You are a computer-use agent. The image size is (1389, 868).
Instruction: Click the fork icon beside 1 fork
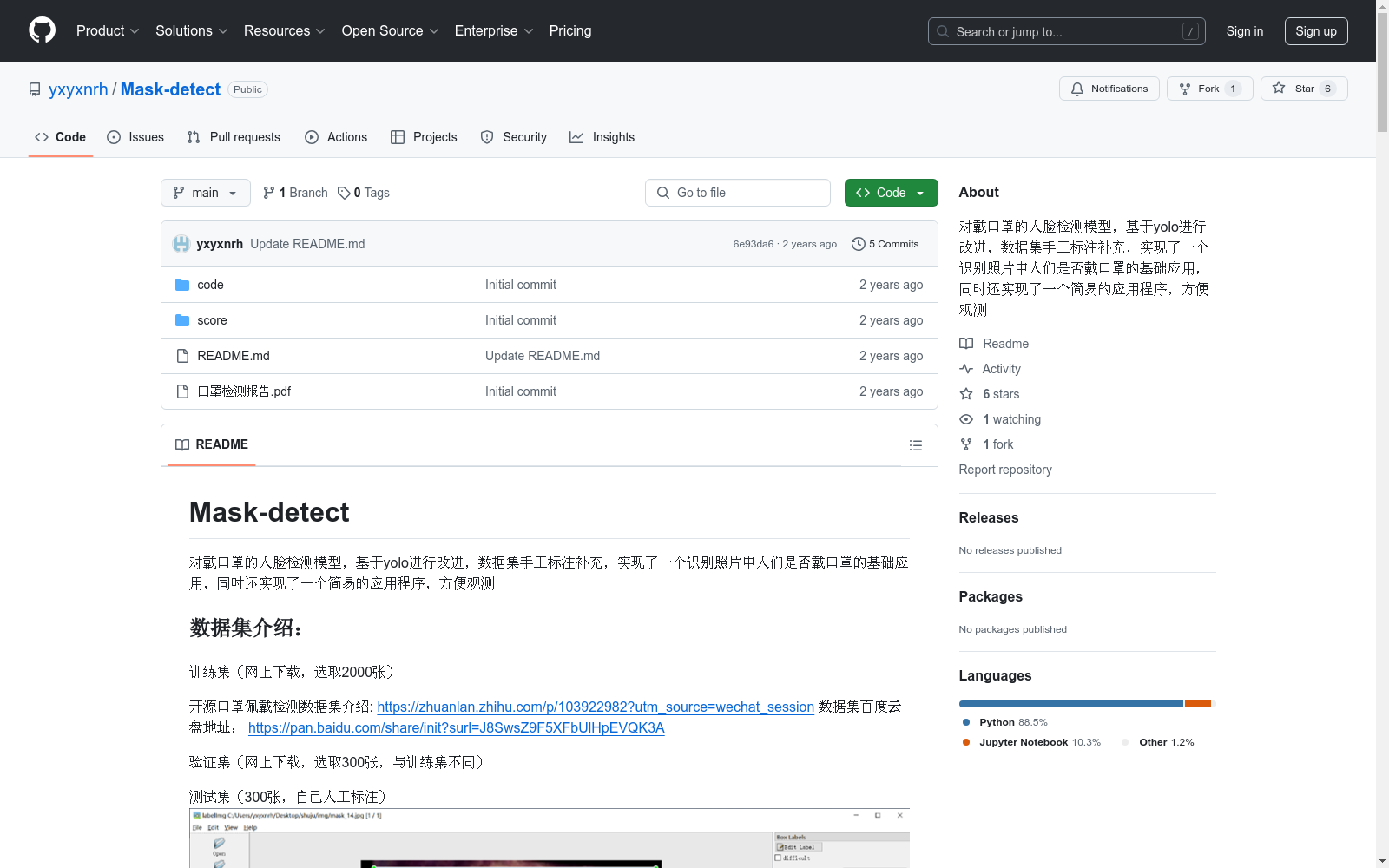(x=966, y=444)
